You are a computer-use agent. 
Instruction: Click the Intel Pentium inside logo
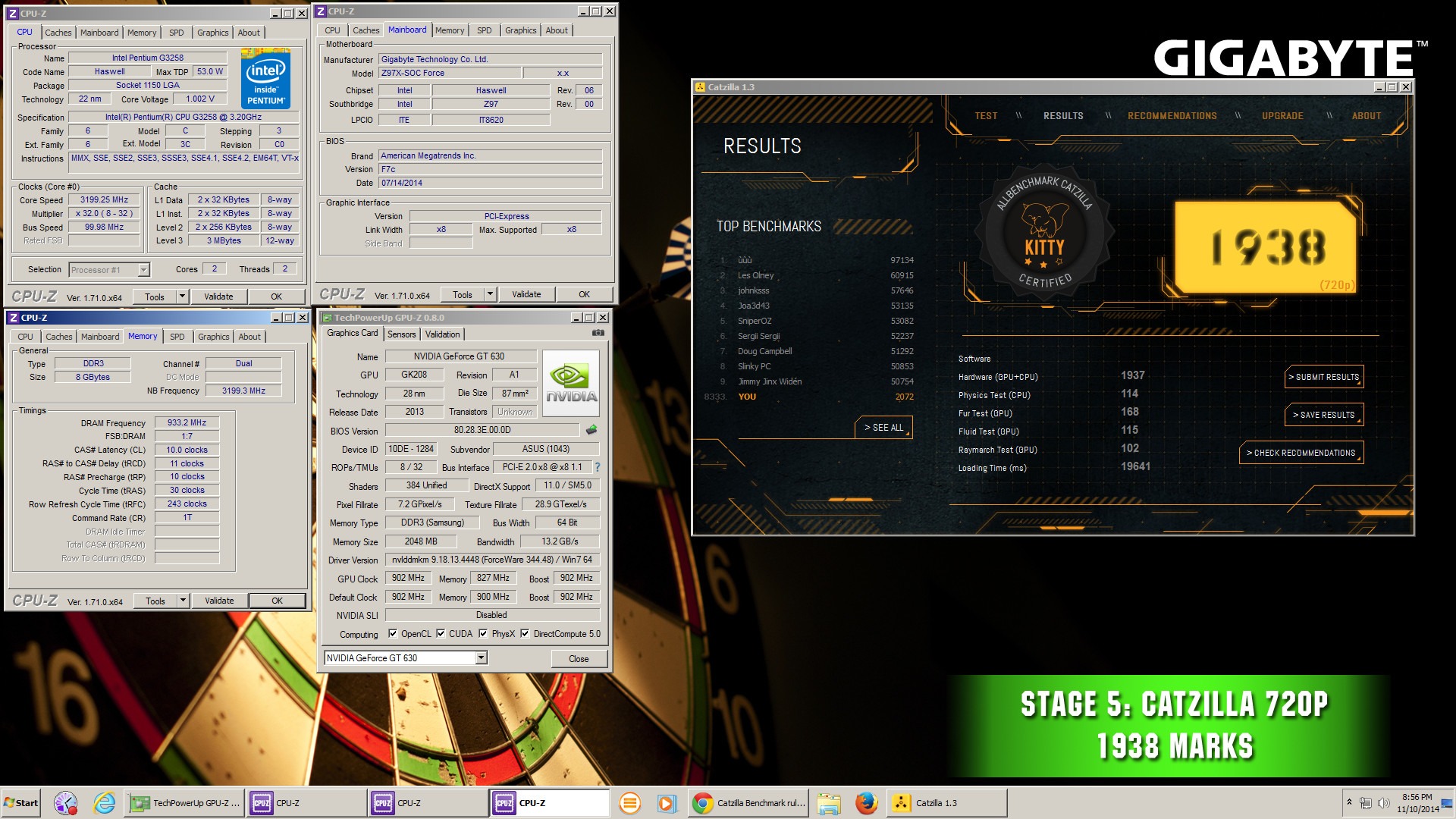[265, 78]
